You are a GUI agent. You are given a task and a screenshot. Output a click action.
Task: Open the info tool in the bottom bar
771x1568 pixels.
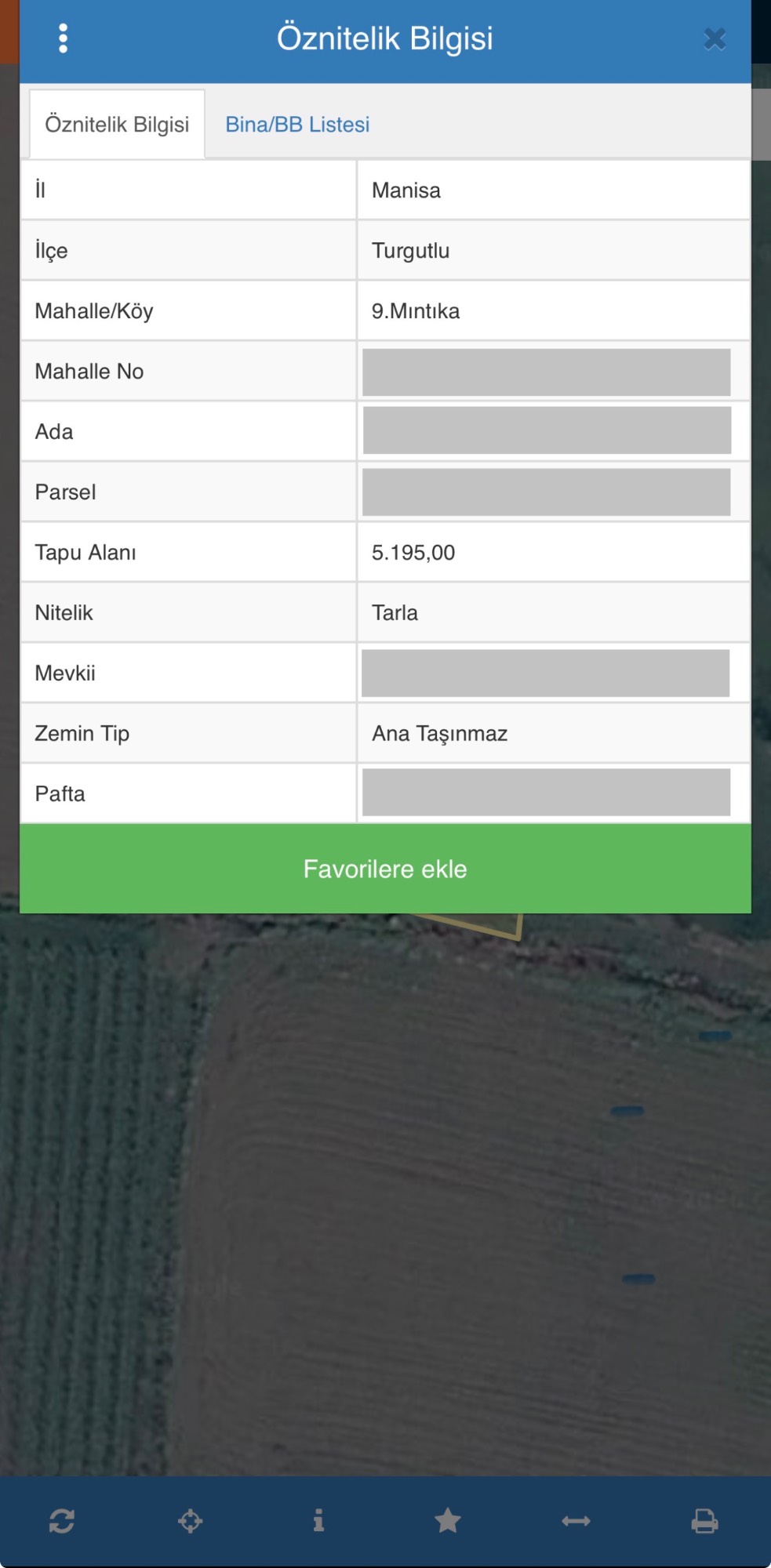click(x=318, y=1520)
